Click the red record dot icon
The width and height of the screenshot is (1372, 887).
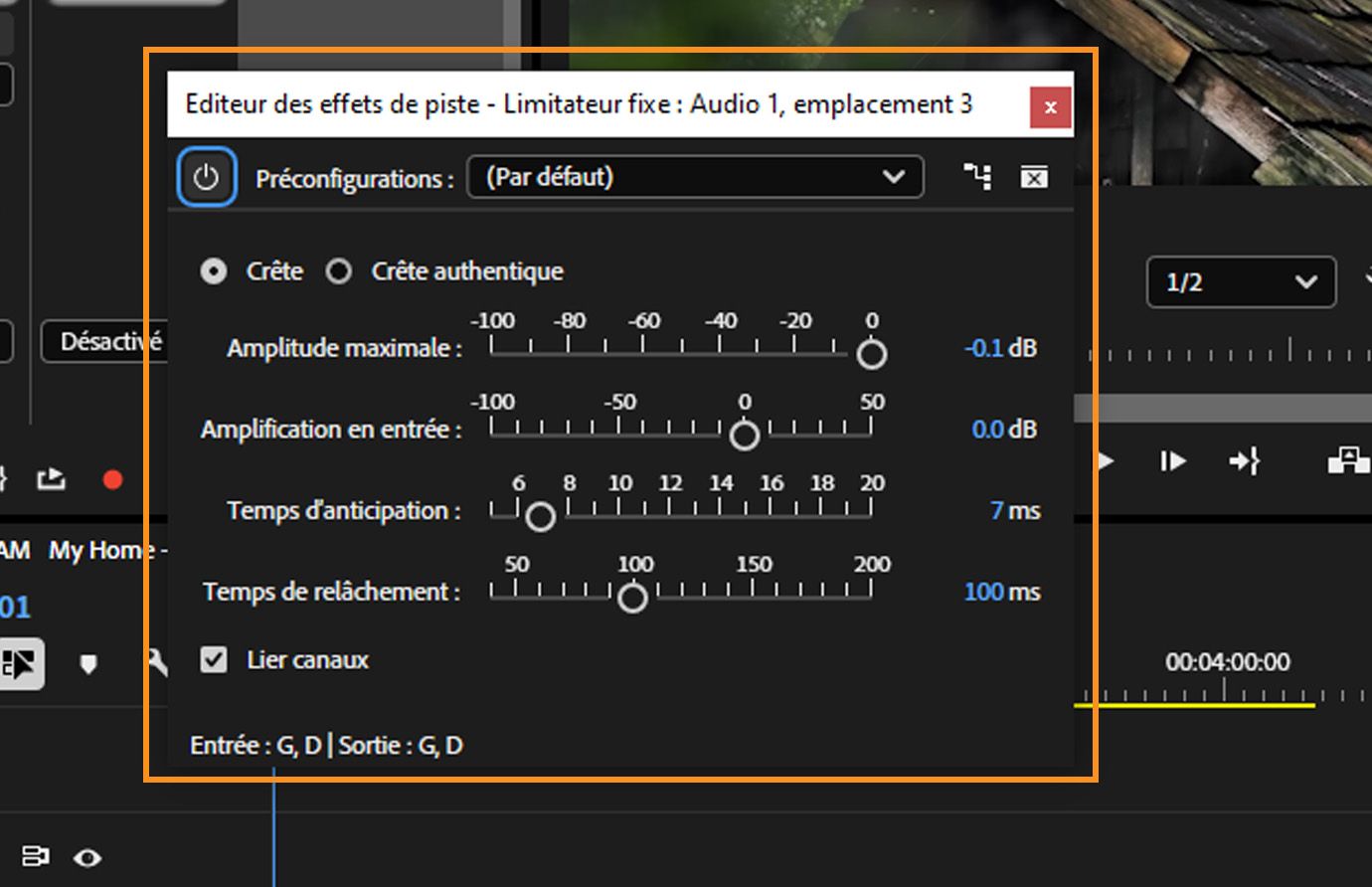pos(112,479)
